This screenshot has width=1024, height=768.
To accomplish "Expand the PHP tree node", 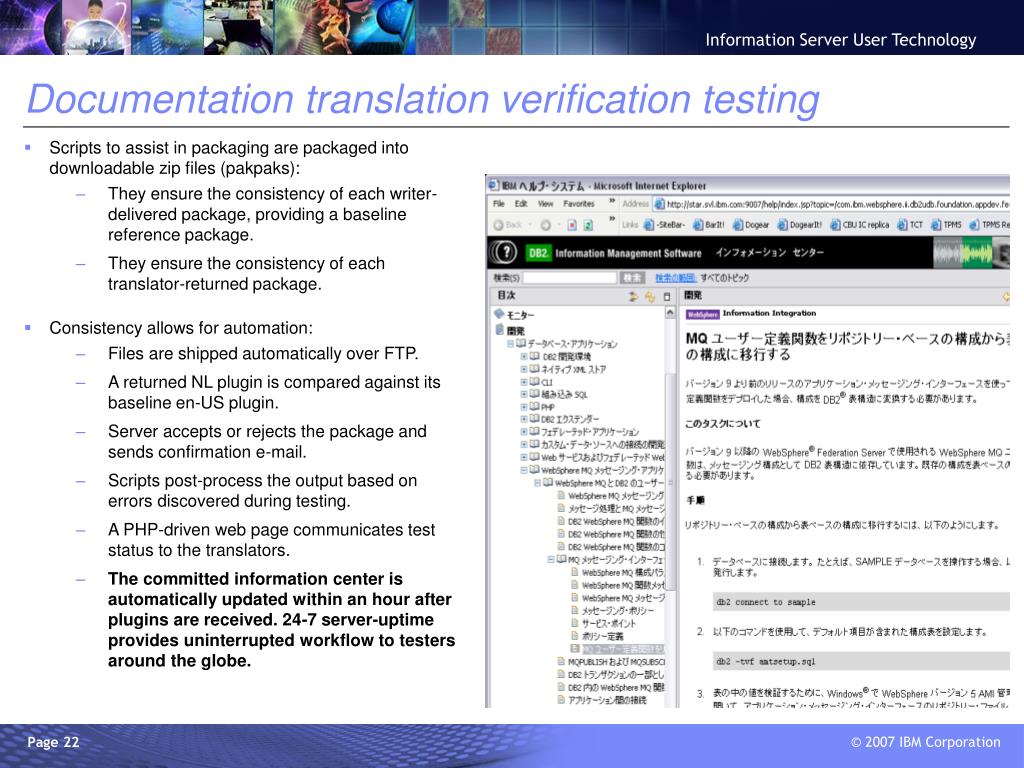I will tap(524, 407).
